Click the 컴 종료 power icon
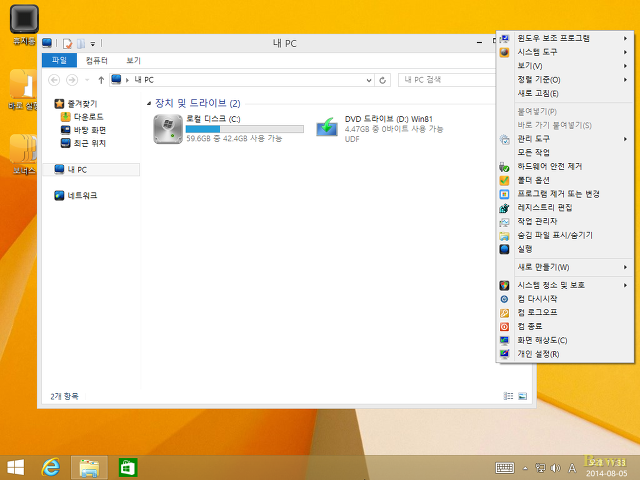Image resolution: width=640 pixels, height=480 pixels. (x=504, y=327)
